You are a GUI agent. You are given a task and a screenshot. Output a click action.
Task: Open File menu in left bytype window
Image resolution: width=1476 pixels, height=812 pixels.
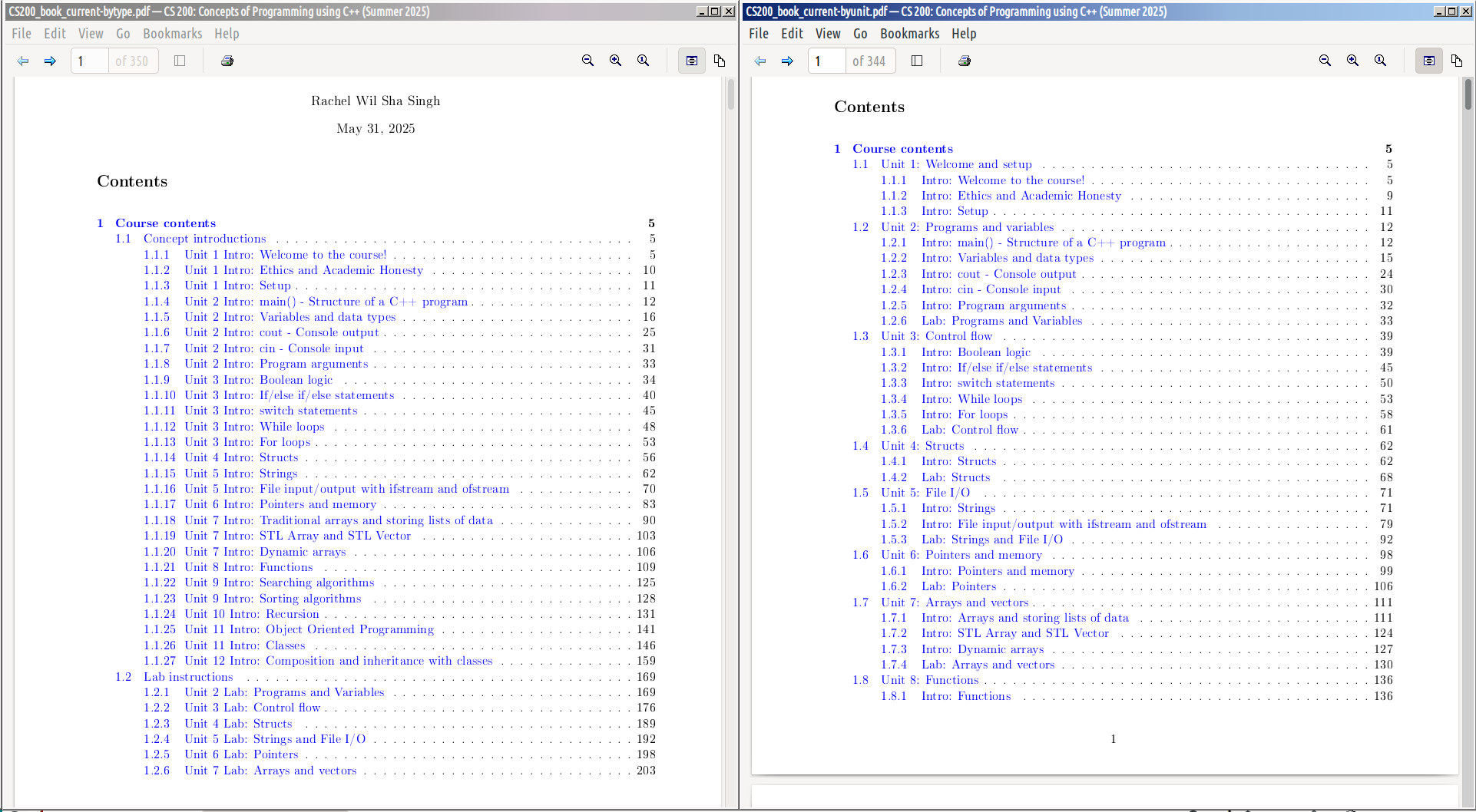(x=22, y=34)
